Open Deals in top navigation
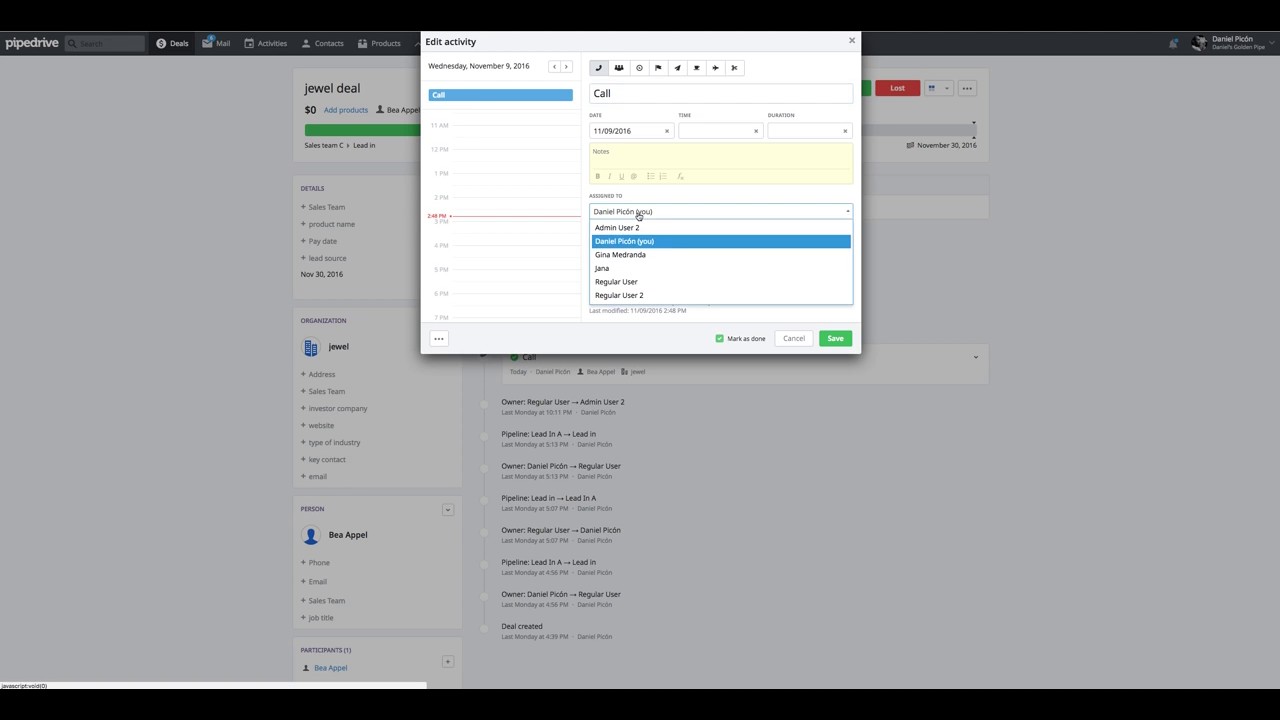This screenshot has height=720, width=1280. (172, 43)
